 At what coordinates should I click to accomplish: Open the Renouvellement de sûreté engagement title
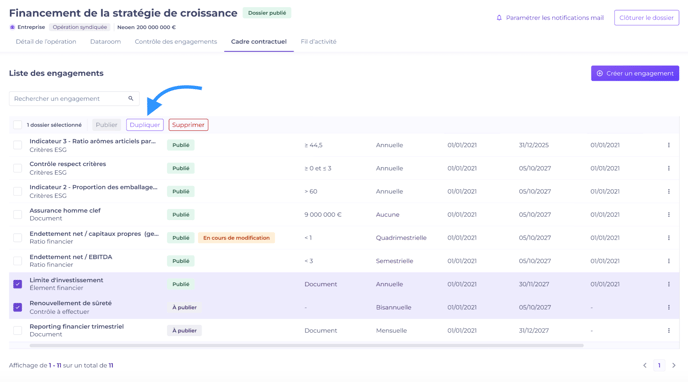pos(71,303)
